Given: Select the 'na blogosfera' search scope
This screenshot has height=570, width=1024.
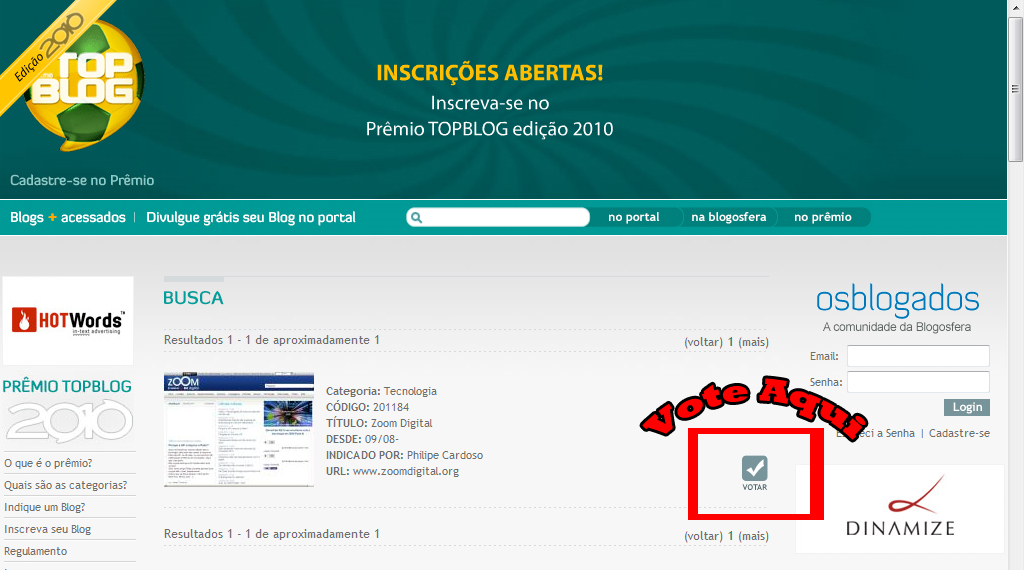Looking at the screenshot, I should click(729, 217).
